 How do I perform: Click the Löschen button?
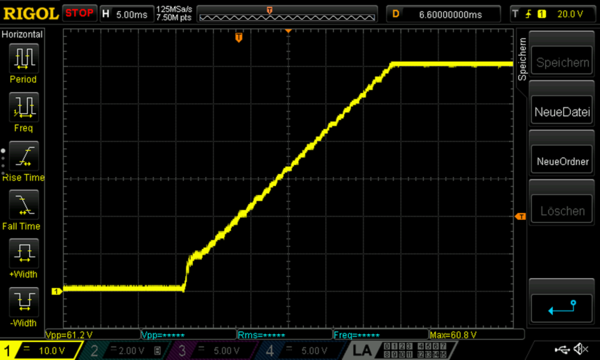562,211
